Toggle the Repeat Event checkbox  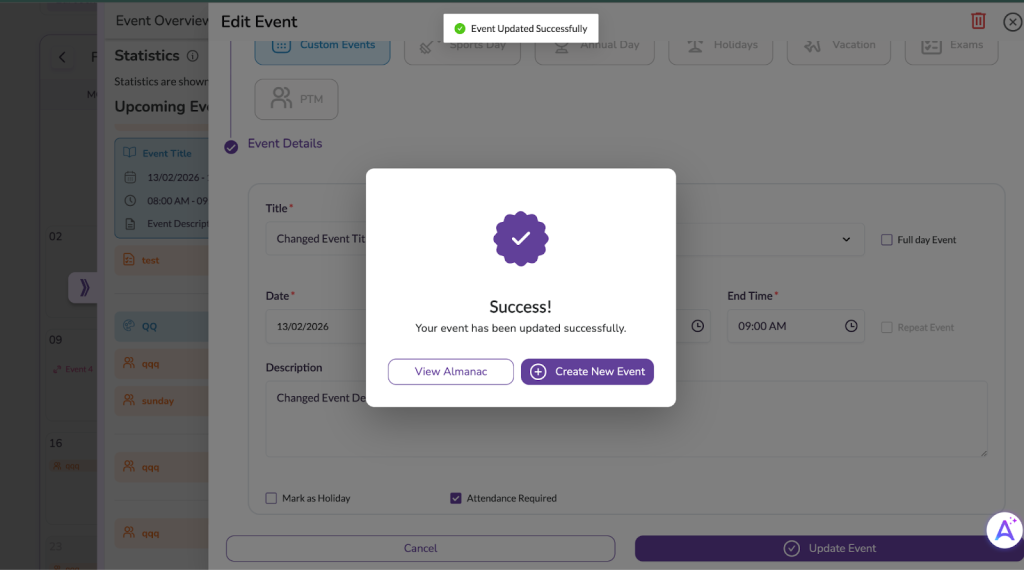coord(887,327)
